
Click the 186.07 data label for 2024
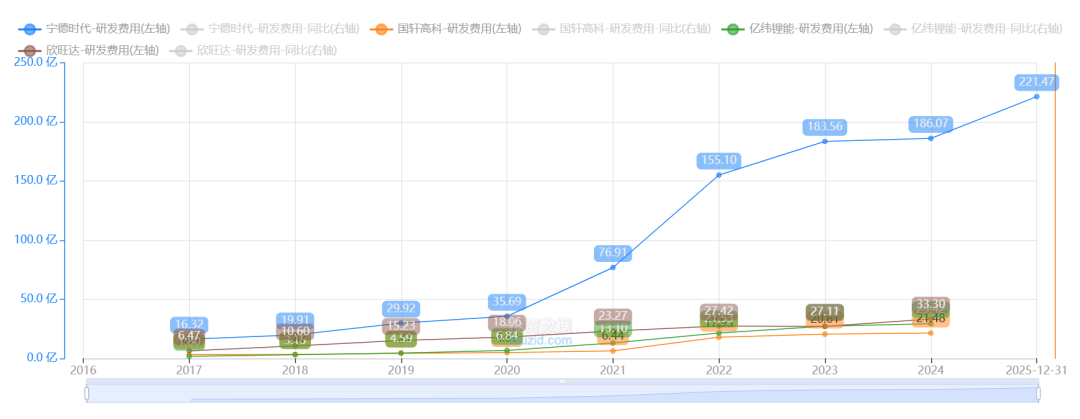(x=931, y=124)
